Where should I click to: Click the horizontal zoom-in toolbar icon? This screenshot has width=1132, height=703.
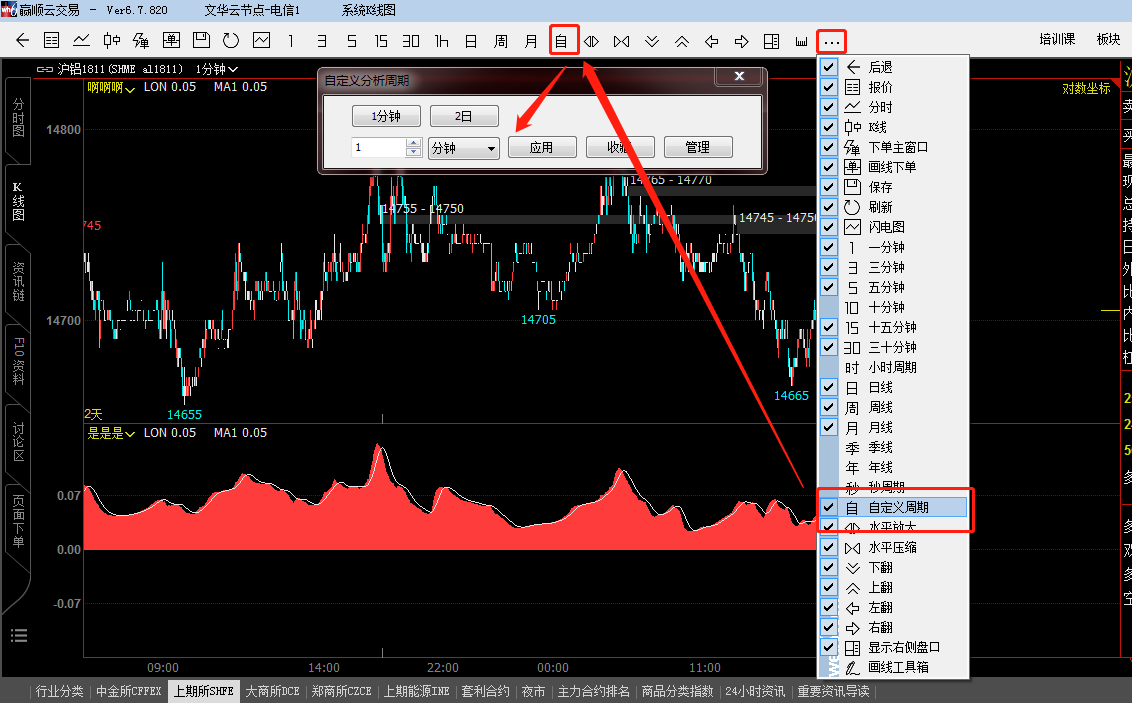click(591, 41)
